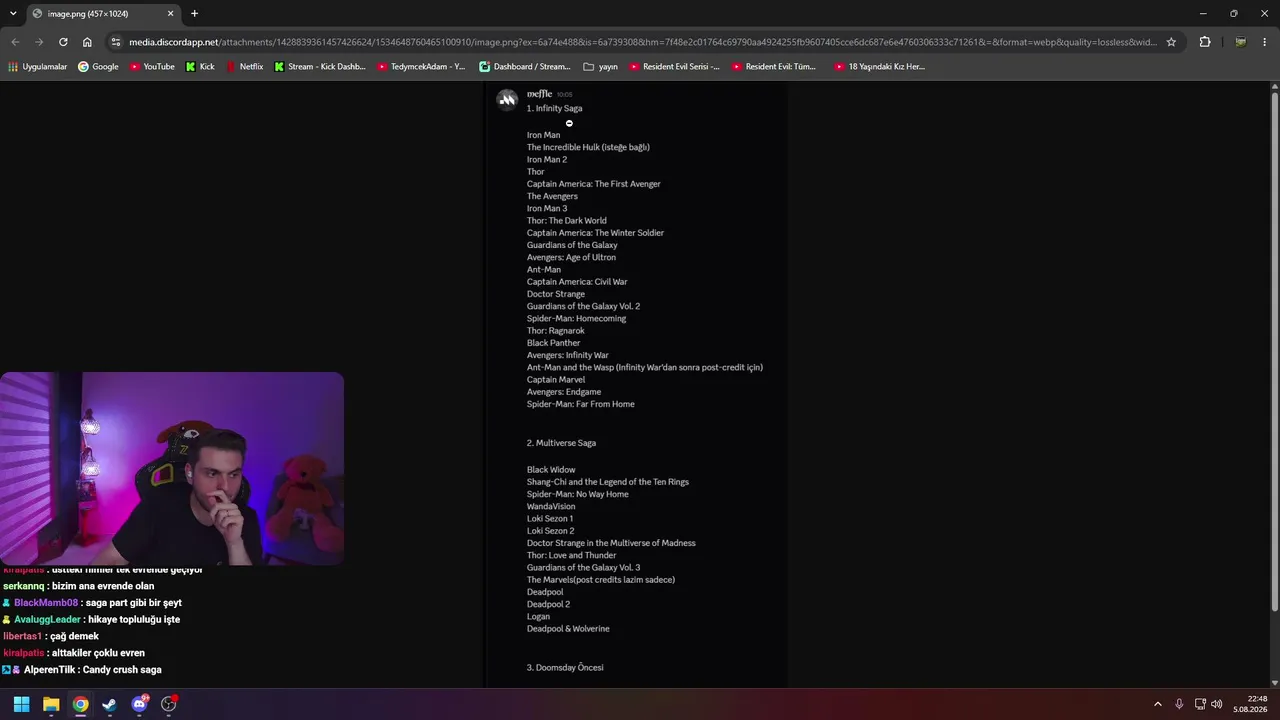Bookmark this page with the star icon

pos(1171,42)
